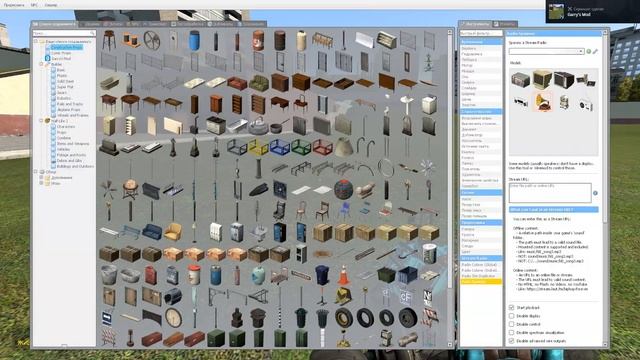
Task: Spawn the orange traffic cone prop
Action: point(343,275)
